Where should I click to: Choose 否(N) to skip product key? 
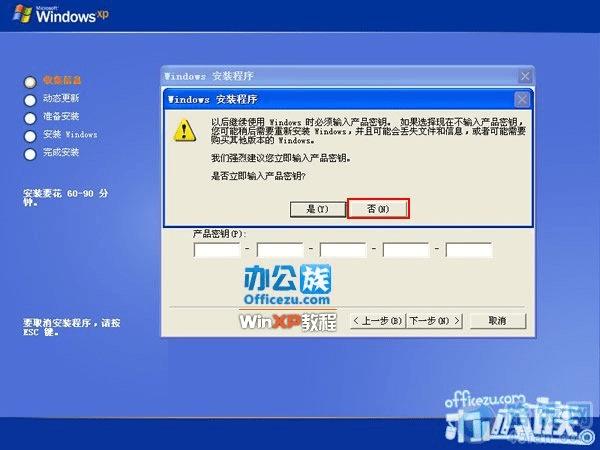coord(378,209)
